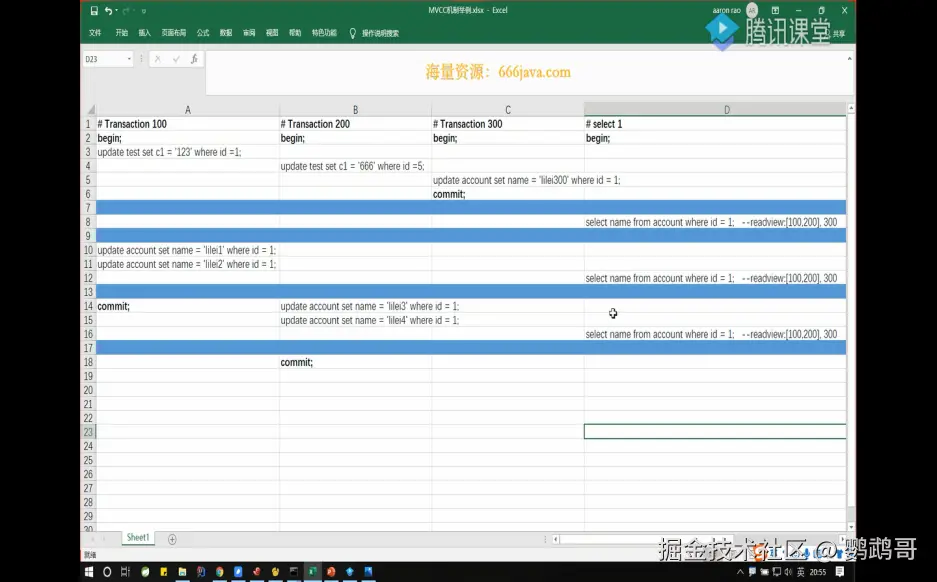
Task: Select row 7 header
Action: [x=88, y=207]
